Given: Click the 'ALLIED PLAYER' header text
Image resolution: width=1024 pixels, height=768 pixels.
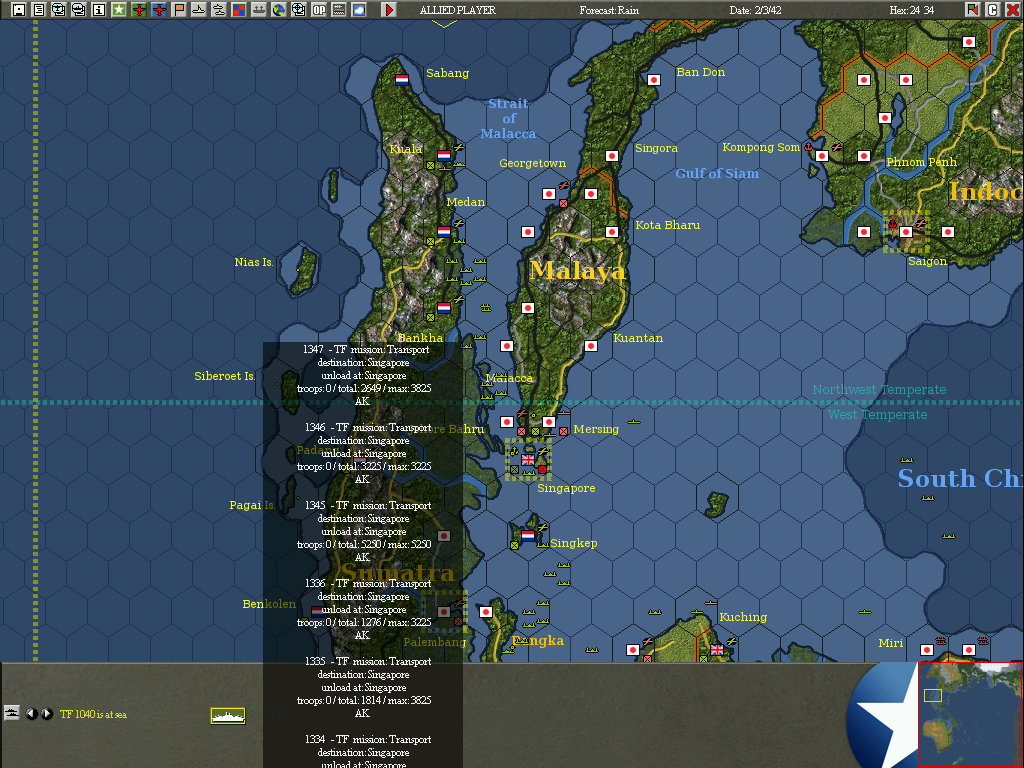Looking at the screenshot, I should coord(458,10).
